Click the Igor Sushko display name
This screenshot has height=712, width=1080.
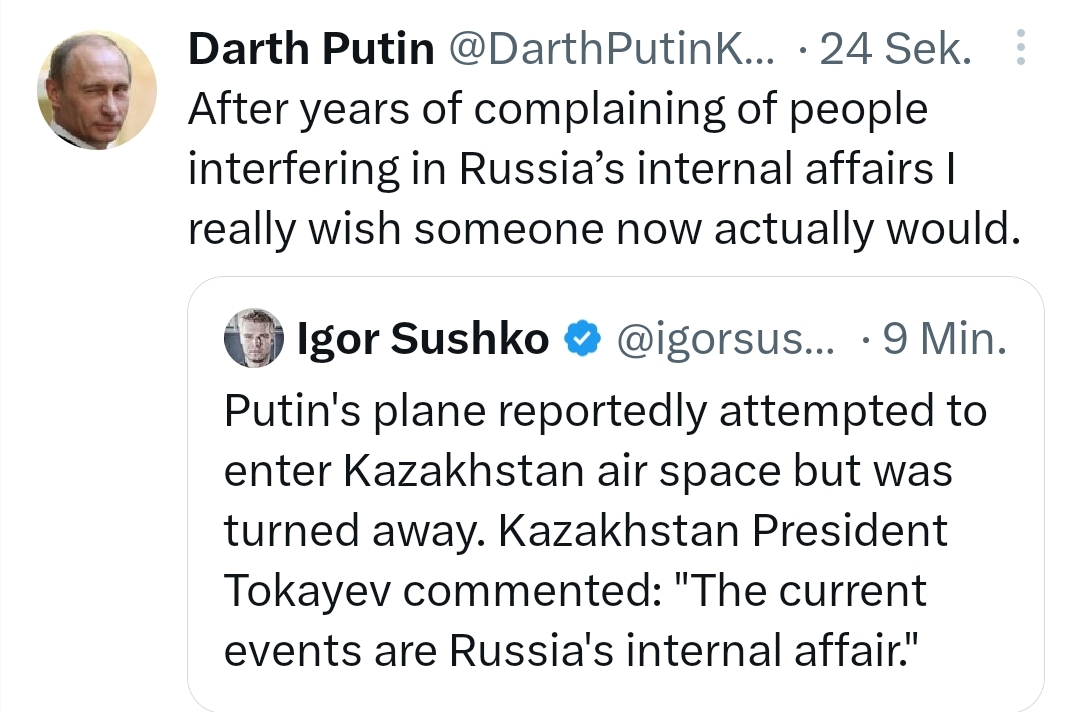[x=423, y=339]
